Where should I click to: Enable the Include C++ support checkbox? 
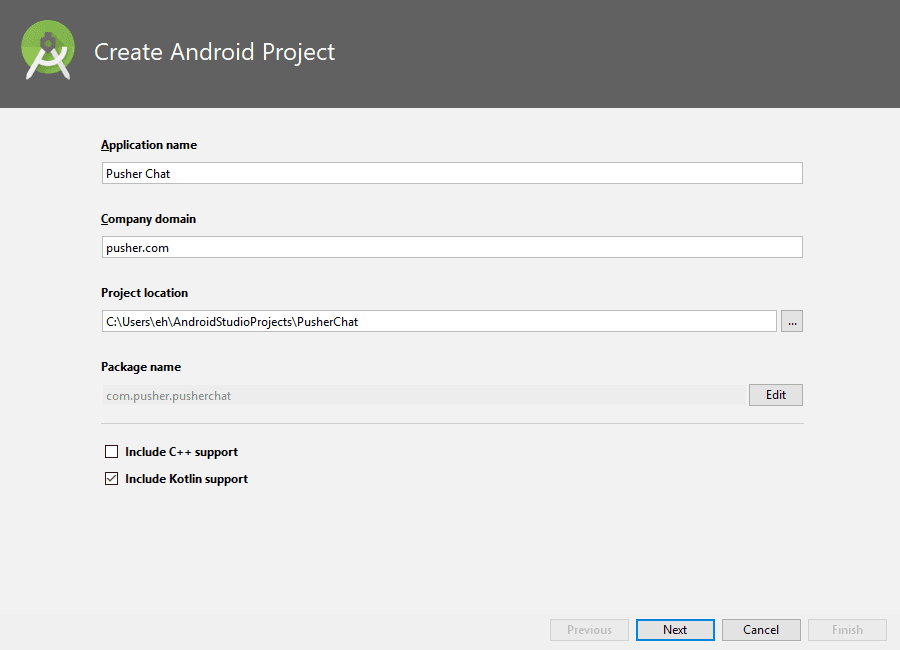[x=111, y=451]
